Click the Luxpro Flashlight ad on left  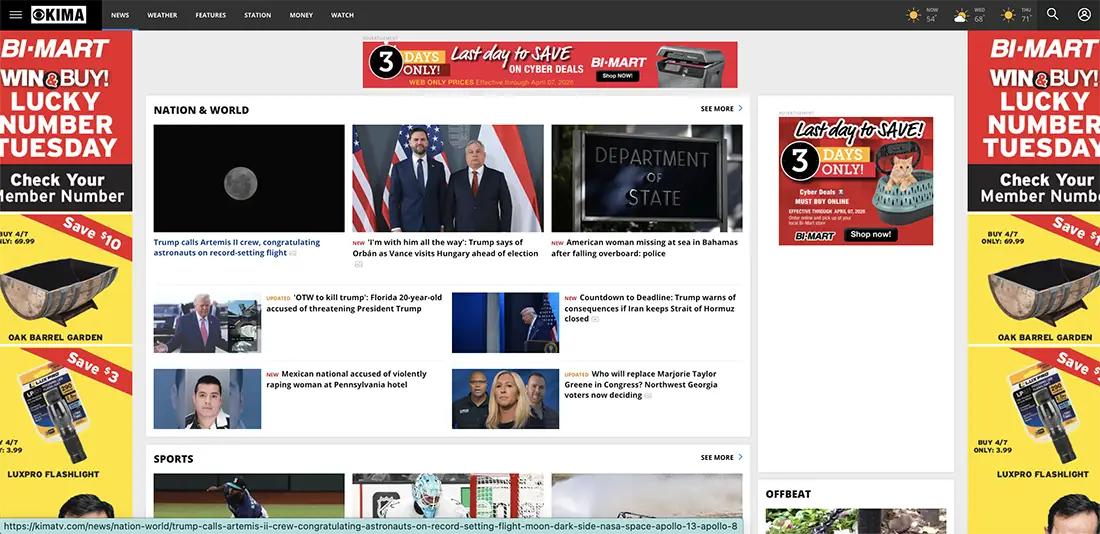(66, 414)
